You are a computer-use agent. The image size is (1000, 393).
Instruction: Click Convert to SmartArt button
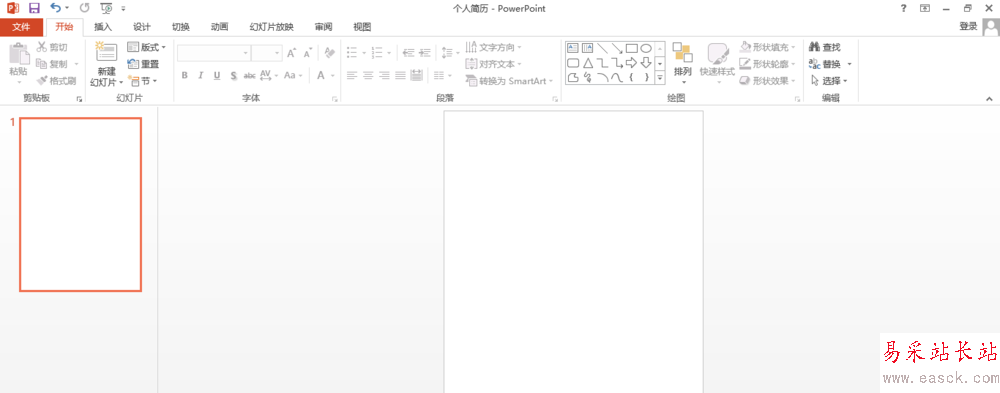point(509,81)
